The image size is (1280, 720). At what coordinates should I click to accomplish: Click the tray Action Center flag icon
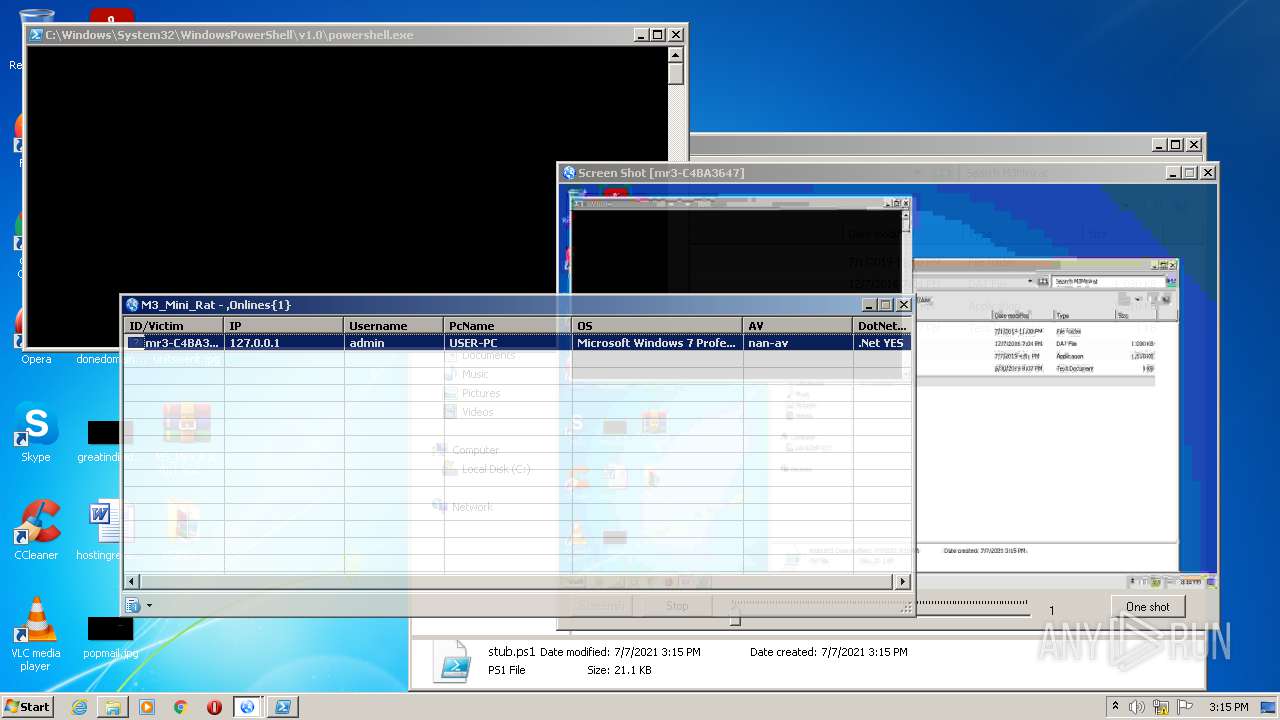(1186, 707)
